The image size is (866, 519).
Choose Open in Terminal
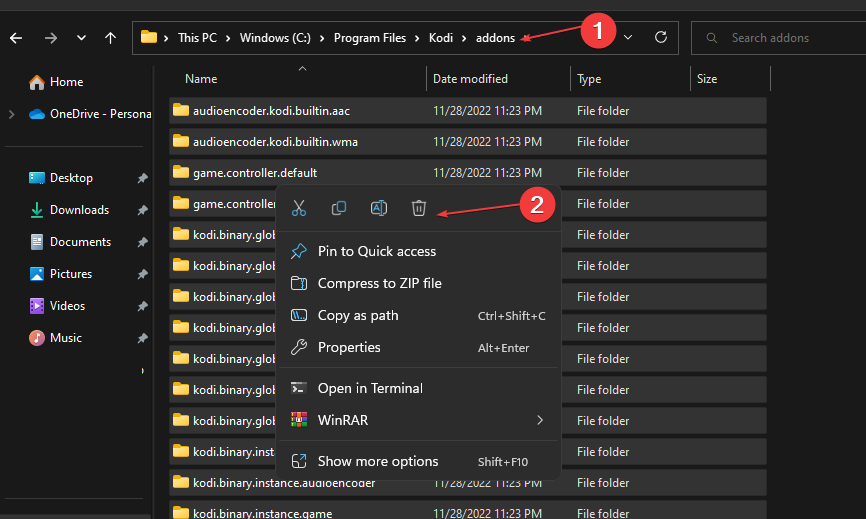click(419, 388)
